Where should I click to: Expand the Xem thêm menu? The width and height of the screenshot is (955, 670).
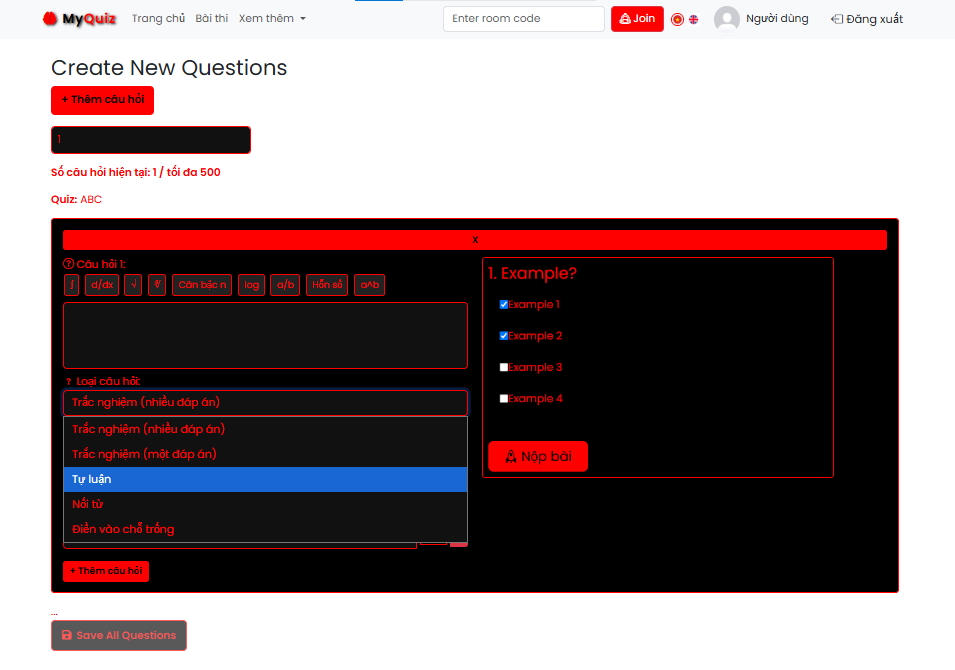pos(272,19)
